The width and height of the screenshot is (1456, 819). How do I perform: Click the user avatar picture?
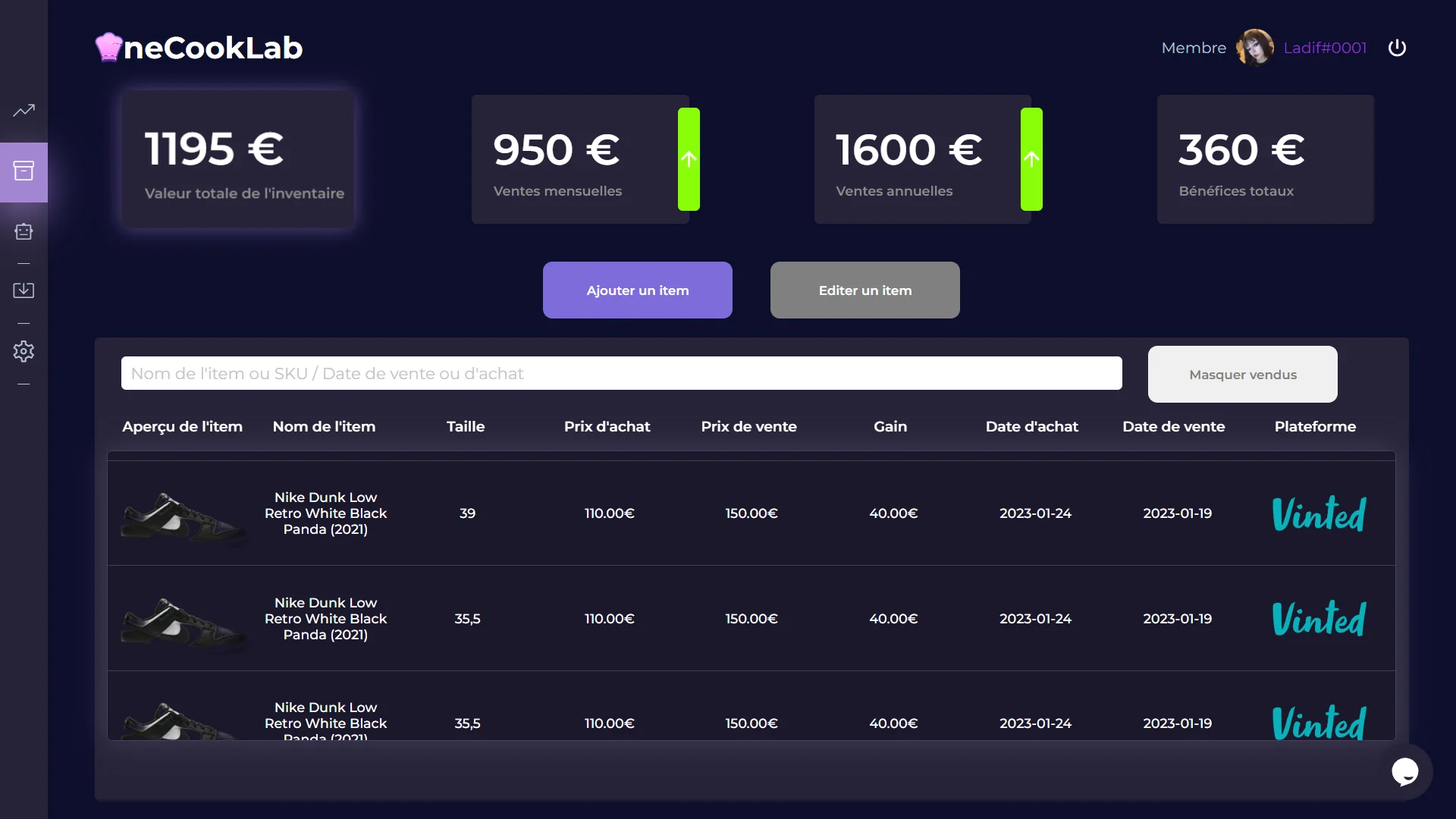point(1255,48)
